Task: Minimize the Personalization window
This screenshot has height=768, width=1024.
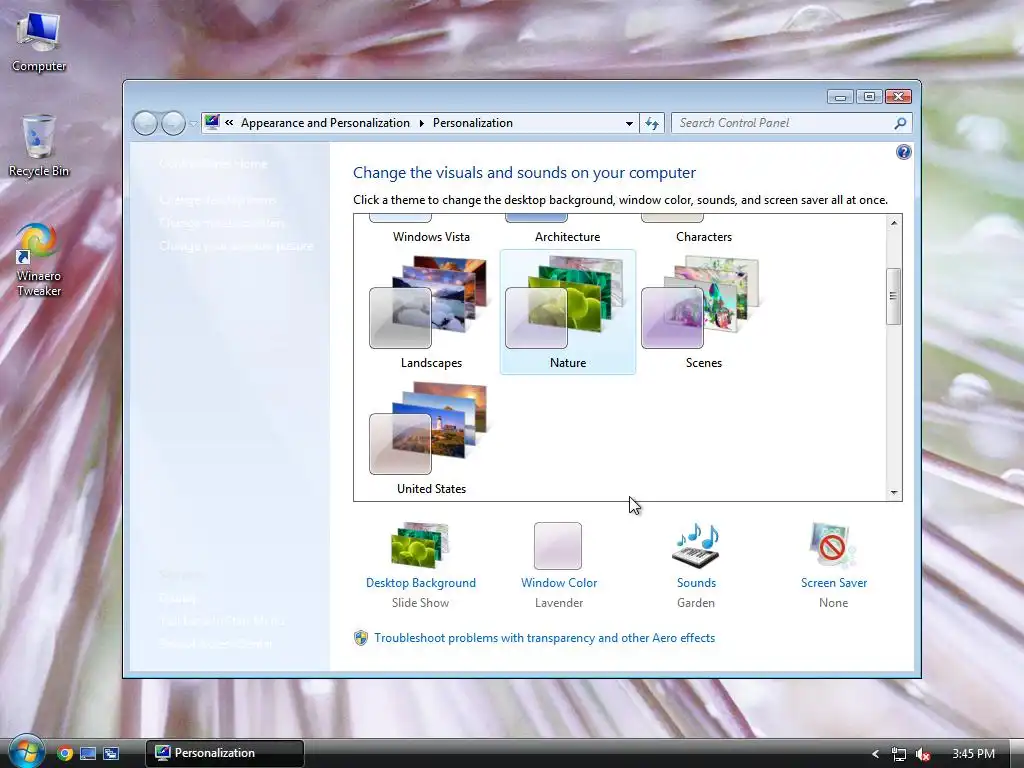Action: pyautogui.click(x=840, y=97)
